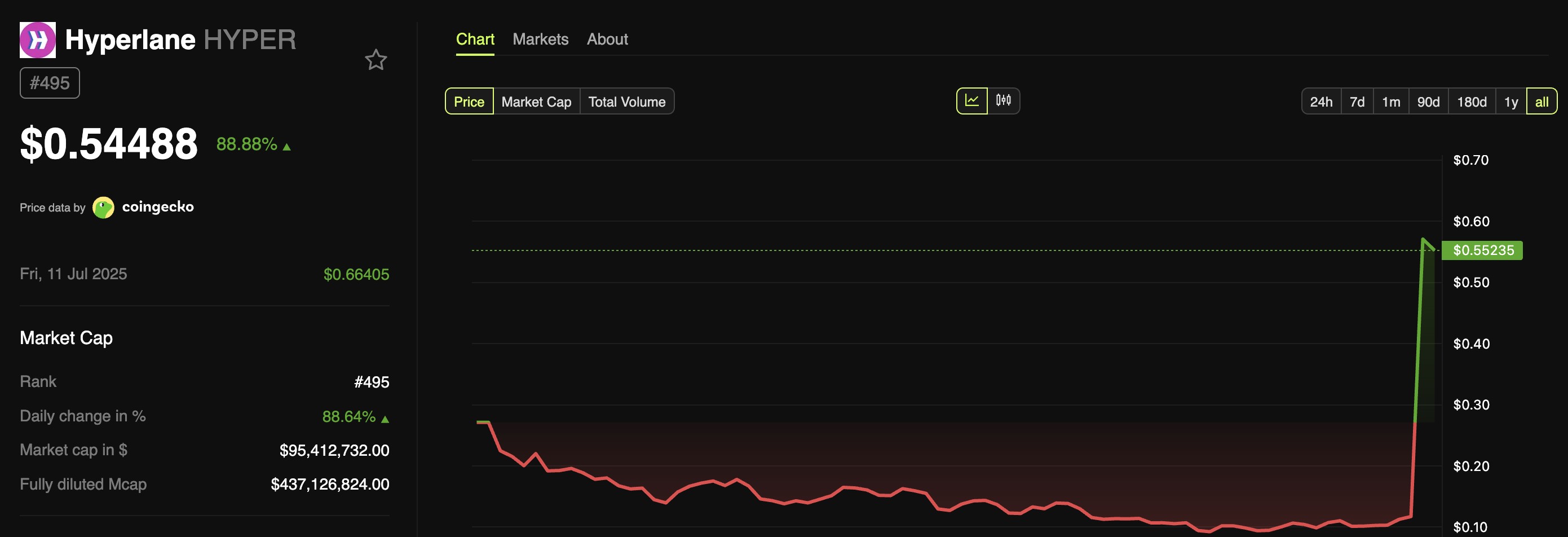Click the green price spike peak on chart
The height and width of the screenshot is (537, 1568).
(1423, 239)
